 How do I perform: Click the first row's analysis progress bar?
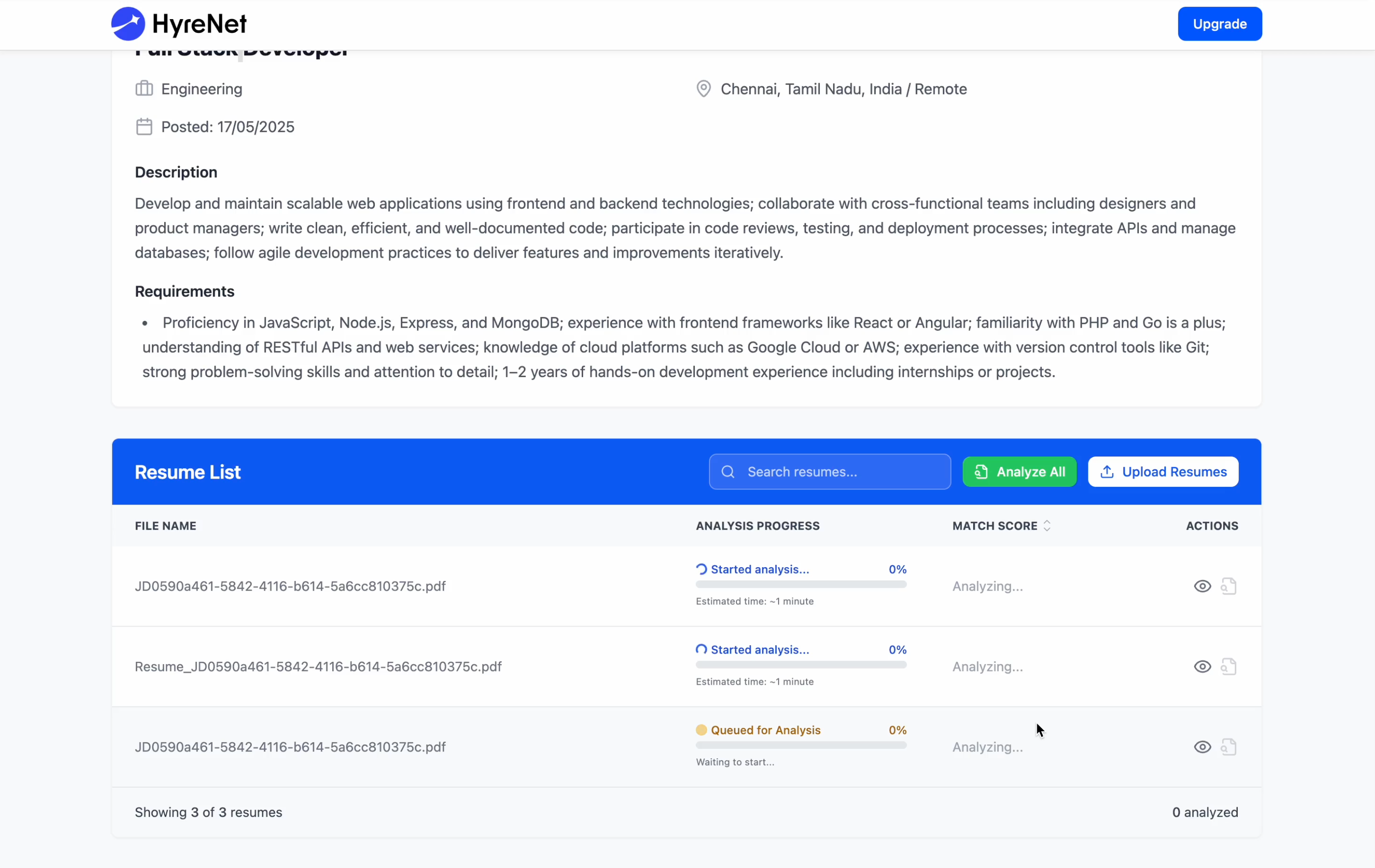[x=801, y=584]
